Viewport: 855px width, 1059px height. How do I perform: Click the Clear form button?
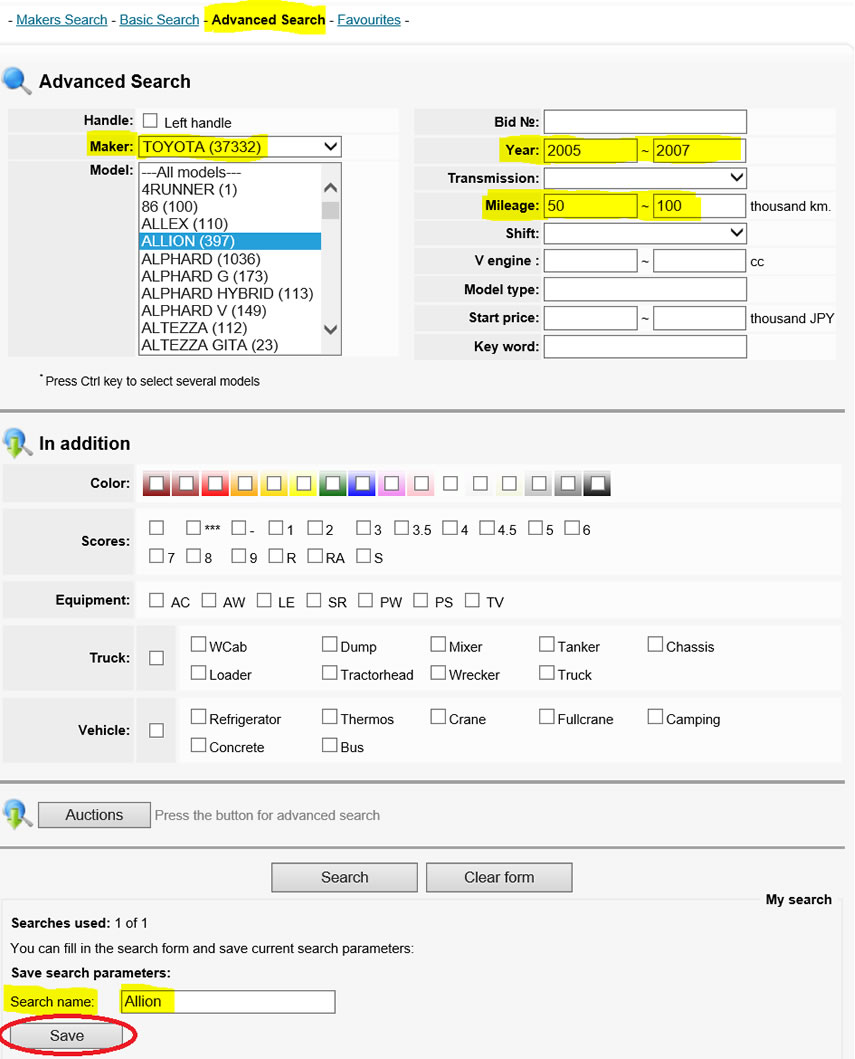499,877
